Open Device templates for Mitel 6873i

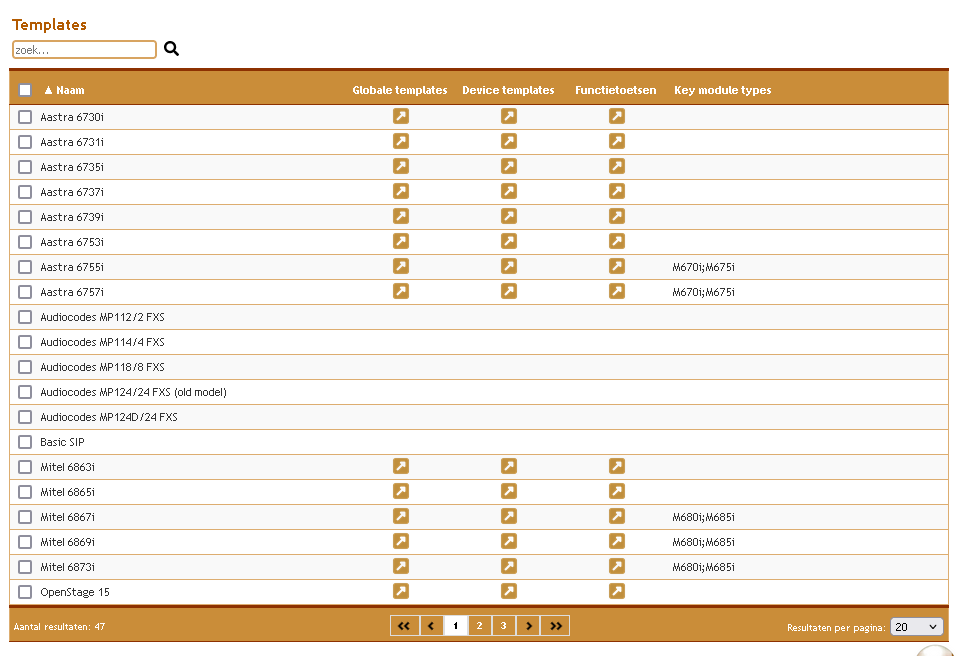[x=509, y=567]
